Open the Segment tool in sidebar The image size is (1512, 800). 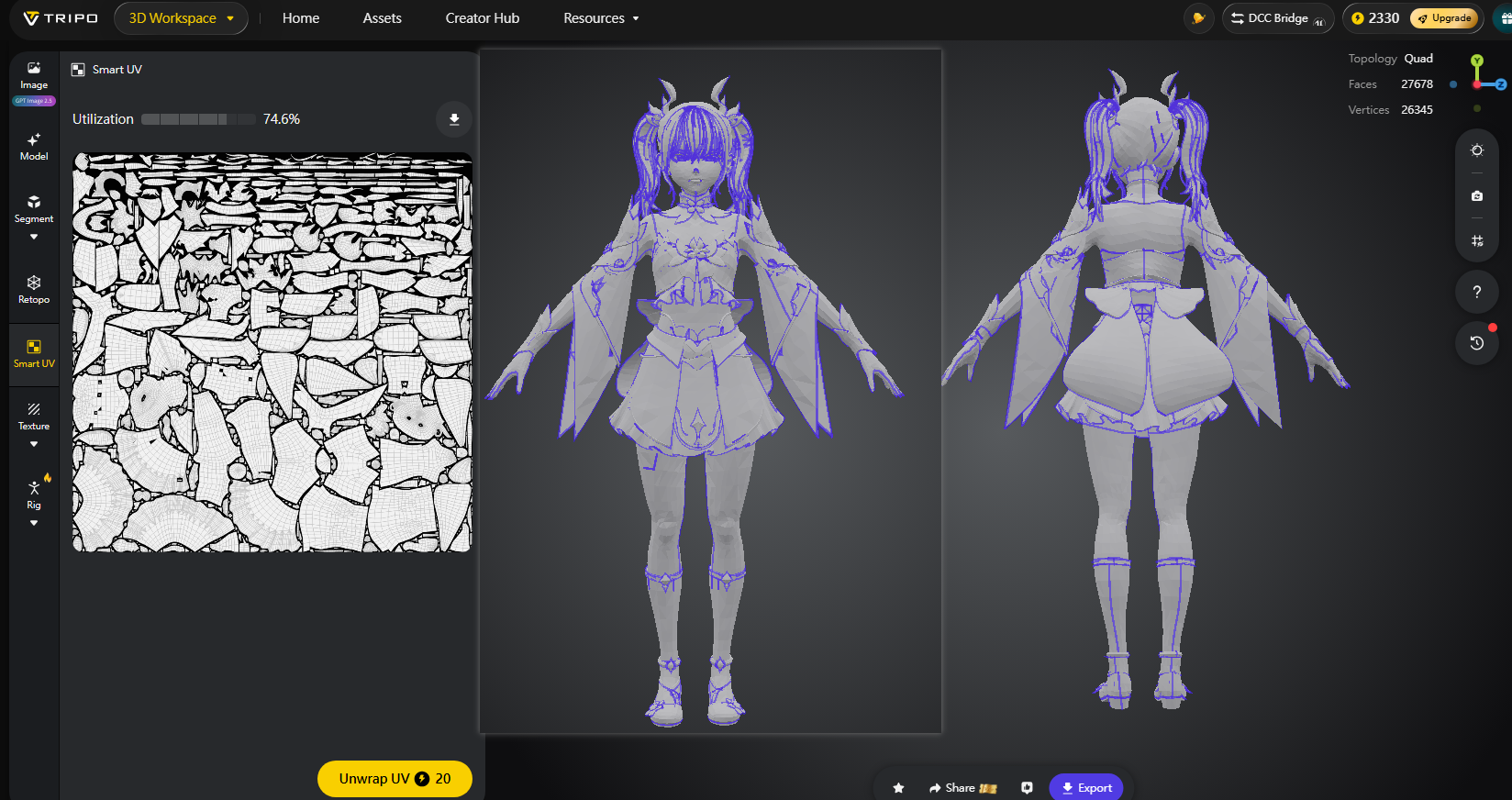tap(34, 208)
